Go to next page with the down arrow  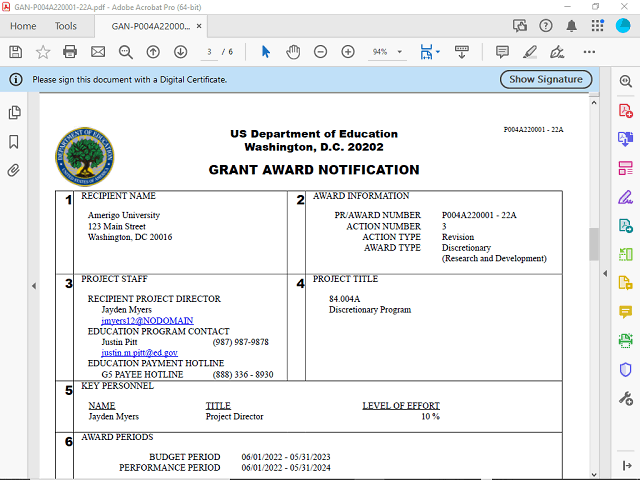click(180, 51)
